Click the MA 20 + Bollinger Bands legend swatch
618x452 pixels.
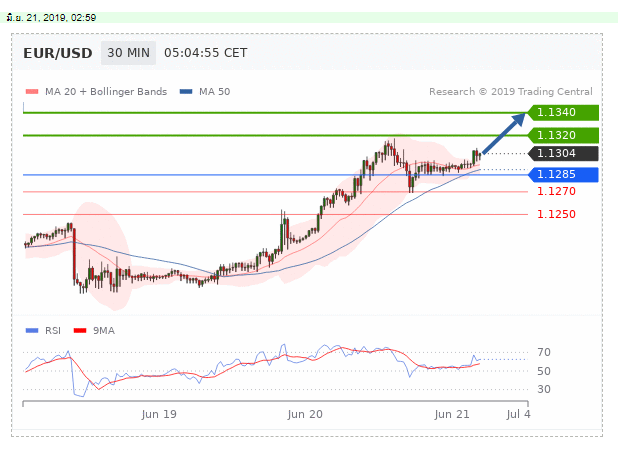(x=32, y=92)
